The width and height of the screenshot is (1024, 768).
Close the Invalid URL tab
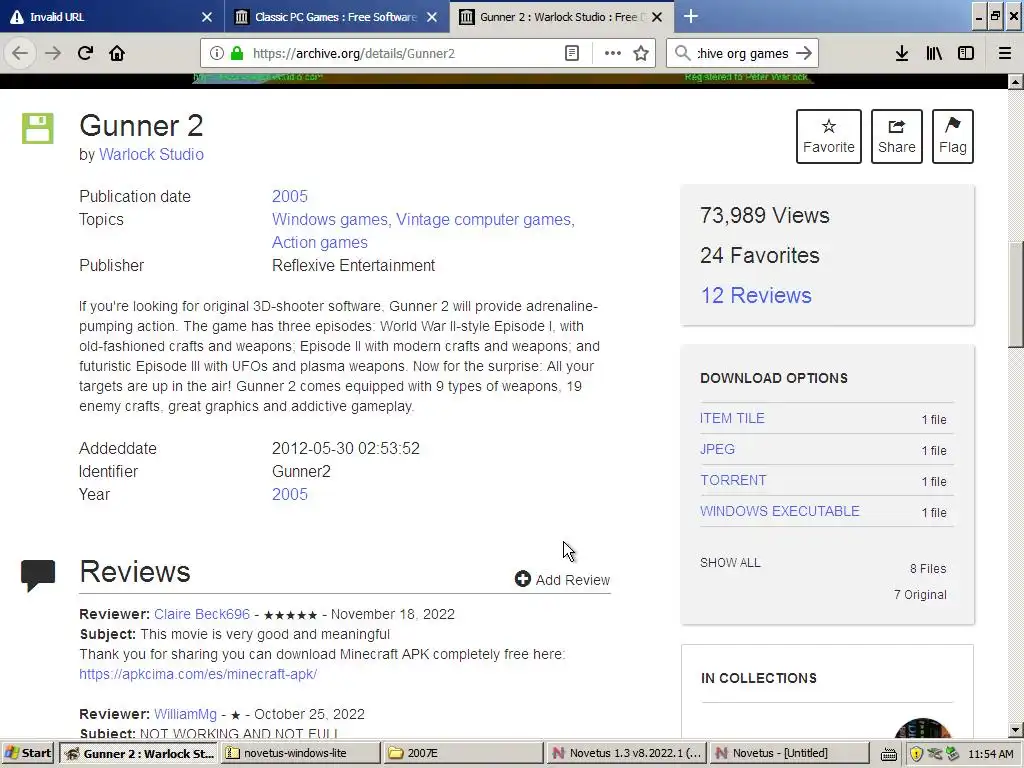[x=207, y=17]
